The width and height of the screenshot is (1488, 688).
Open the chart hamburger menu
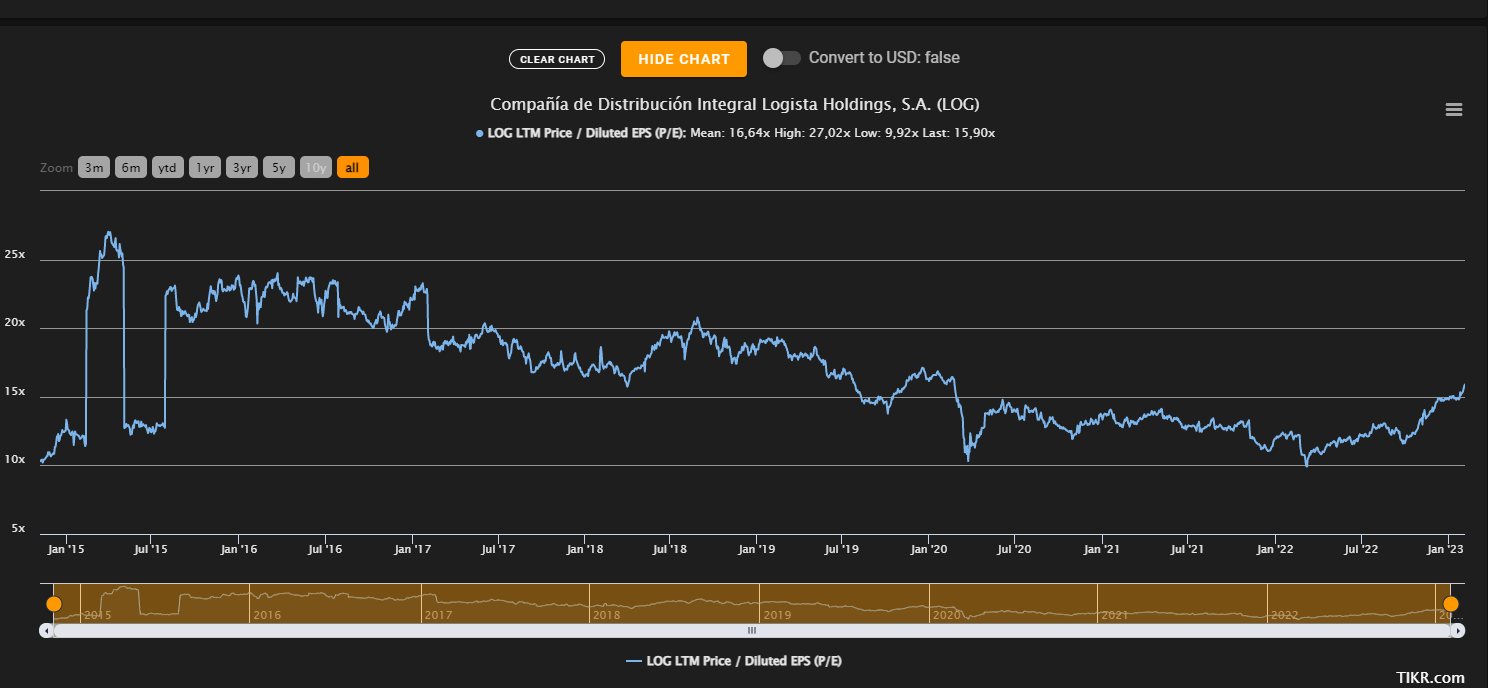(x=1453, y=110)
